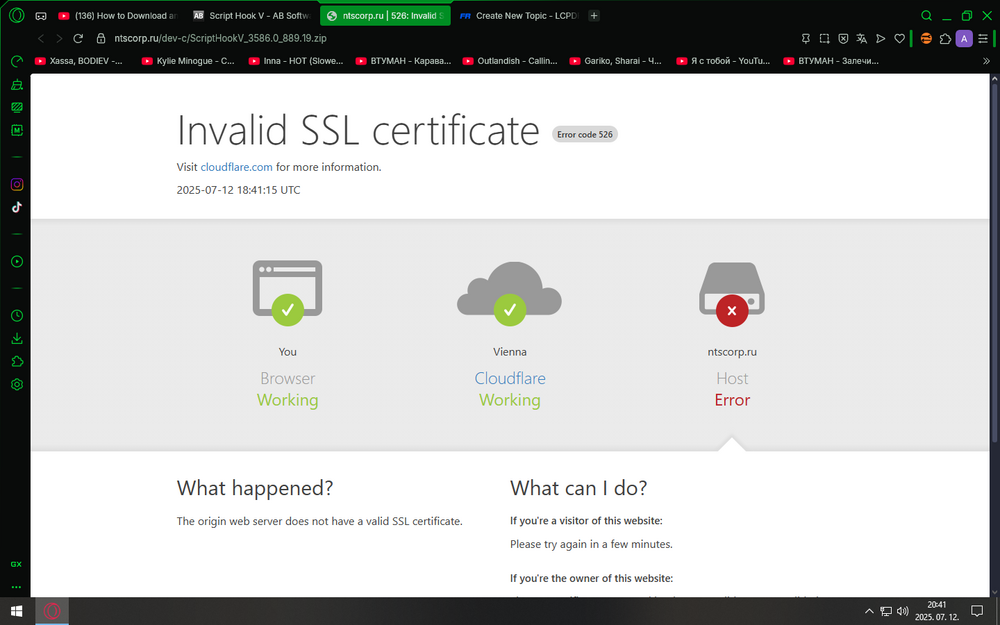The image size is (1000, 625).
Task: Open a new tab with the plus button
Action: 594,16
